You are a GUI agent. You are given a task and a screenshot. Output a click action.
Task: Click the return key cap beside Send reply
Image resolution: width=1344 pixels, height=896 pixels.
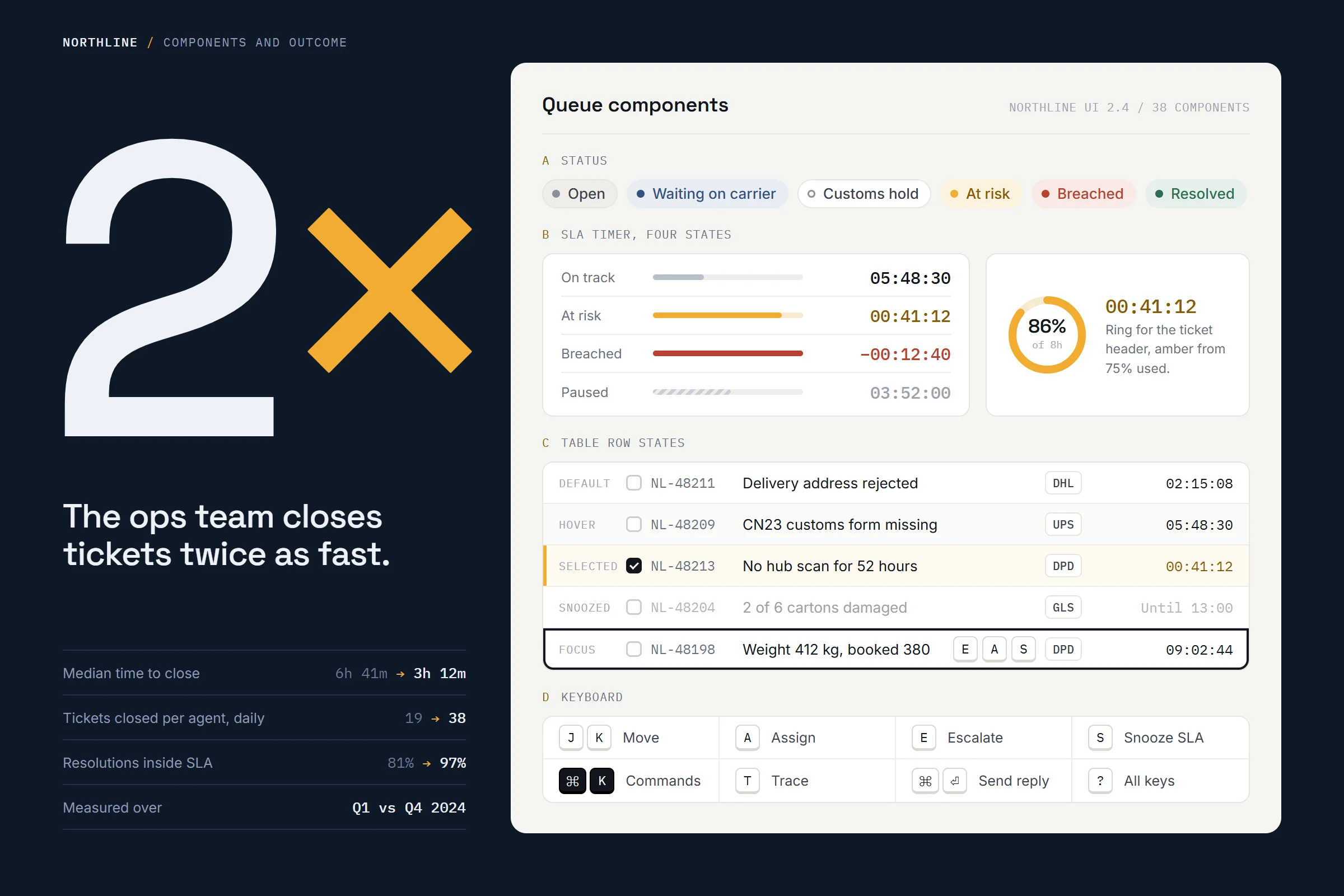pos(954,781)
